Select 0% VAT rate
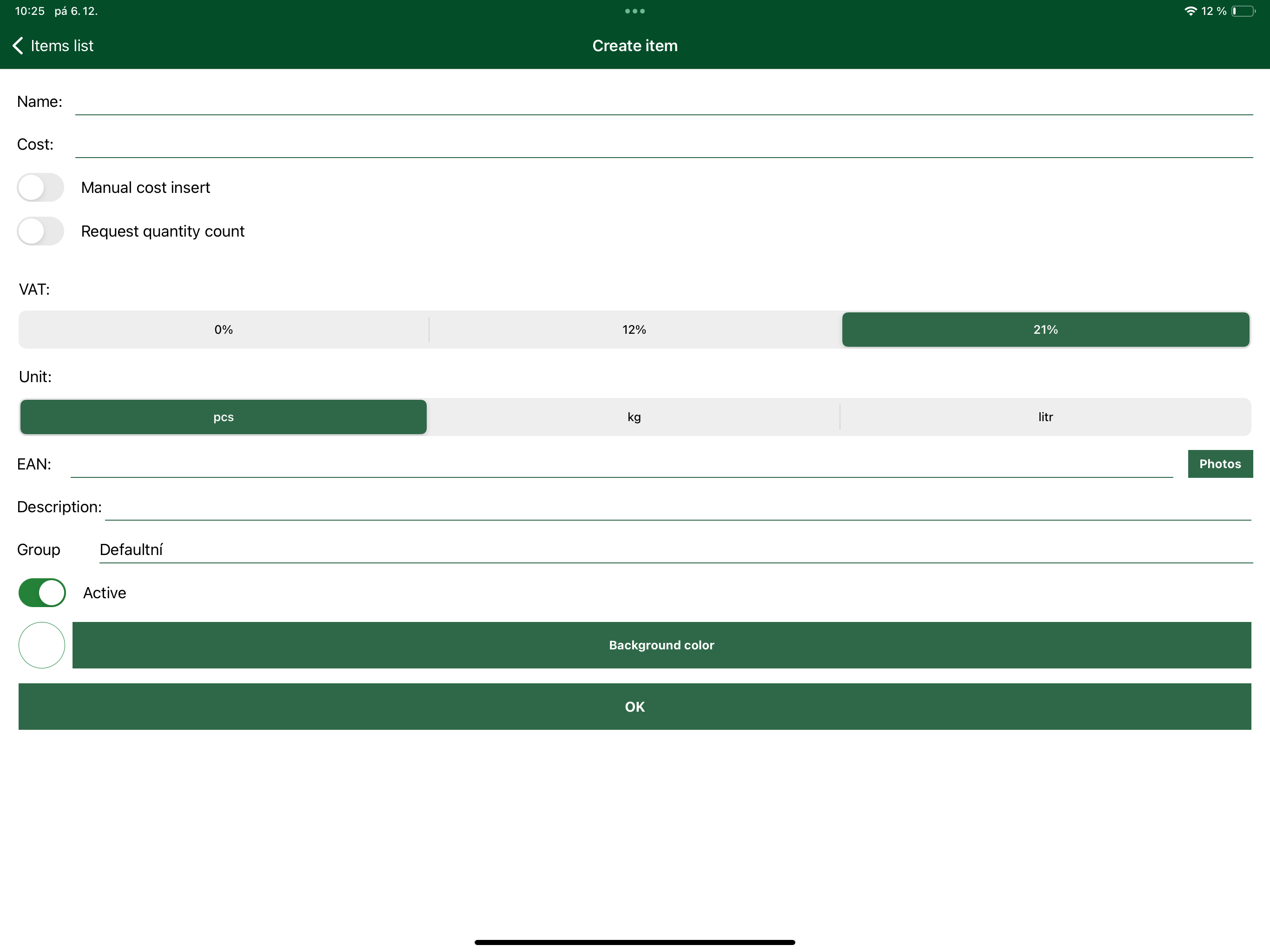Screen dimensions: 1270x952 pos(223,330)
